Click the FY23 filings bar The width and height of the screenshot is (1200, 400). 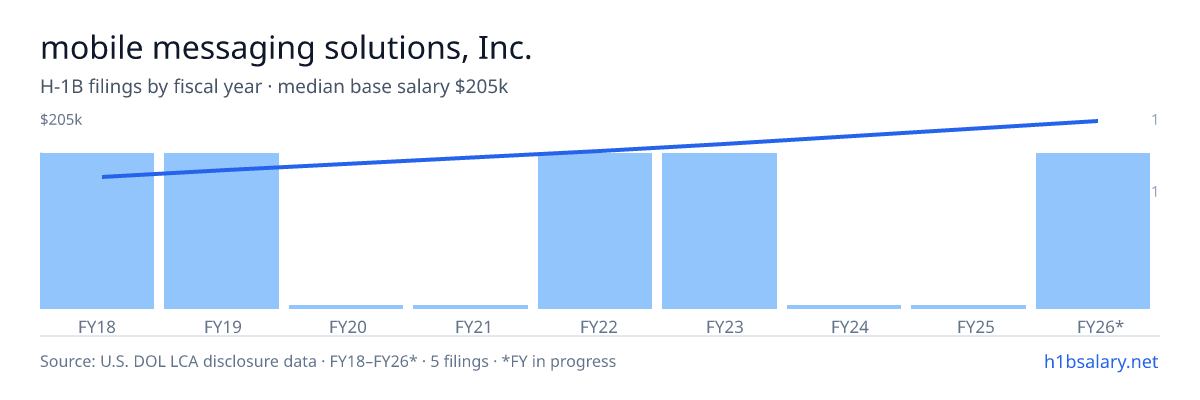point(719,231)
